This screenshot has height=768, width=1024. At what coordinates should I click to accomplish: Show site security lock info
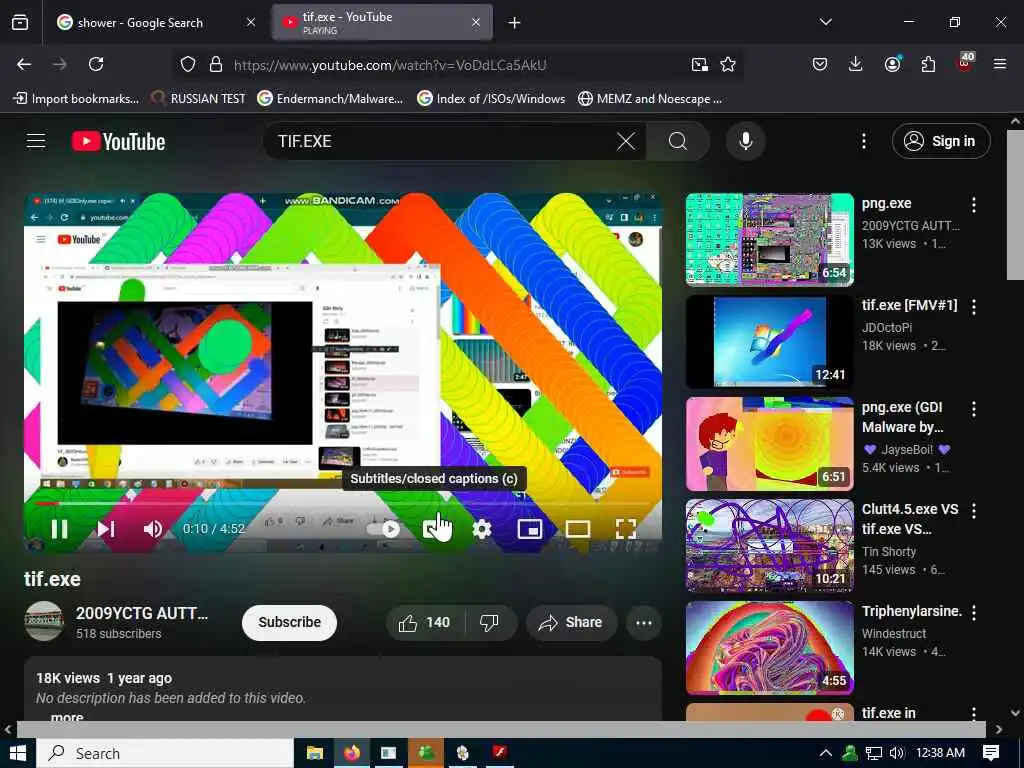[216, 64]
